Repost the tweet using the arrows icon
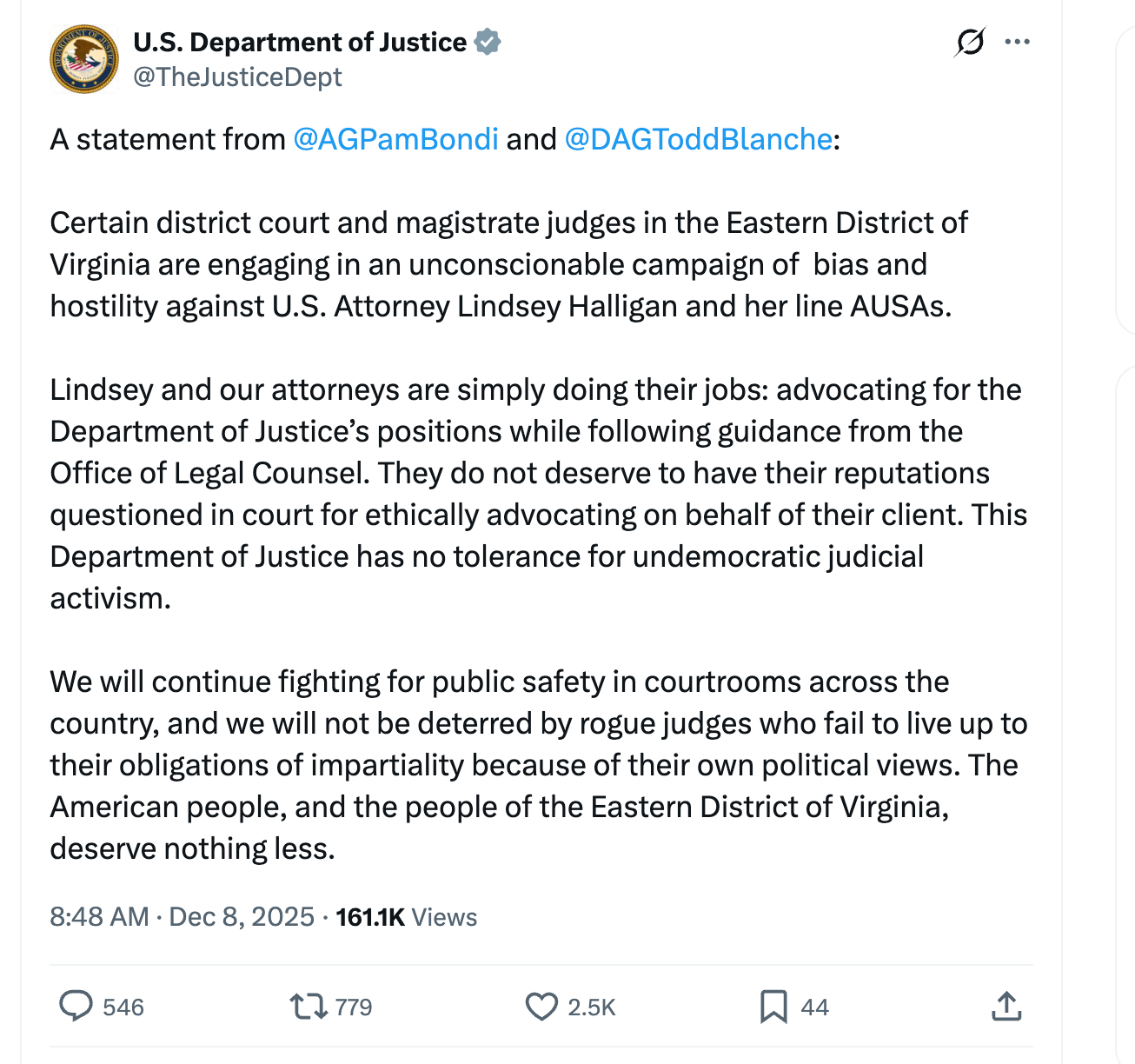This screenshot has width=1135, height=1064. tap(308, 1007)
